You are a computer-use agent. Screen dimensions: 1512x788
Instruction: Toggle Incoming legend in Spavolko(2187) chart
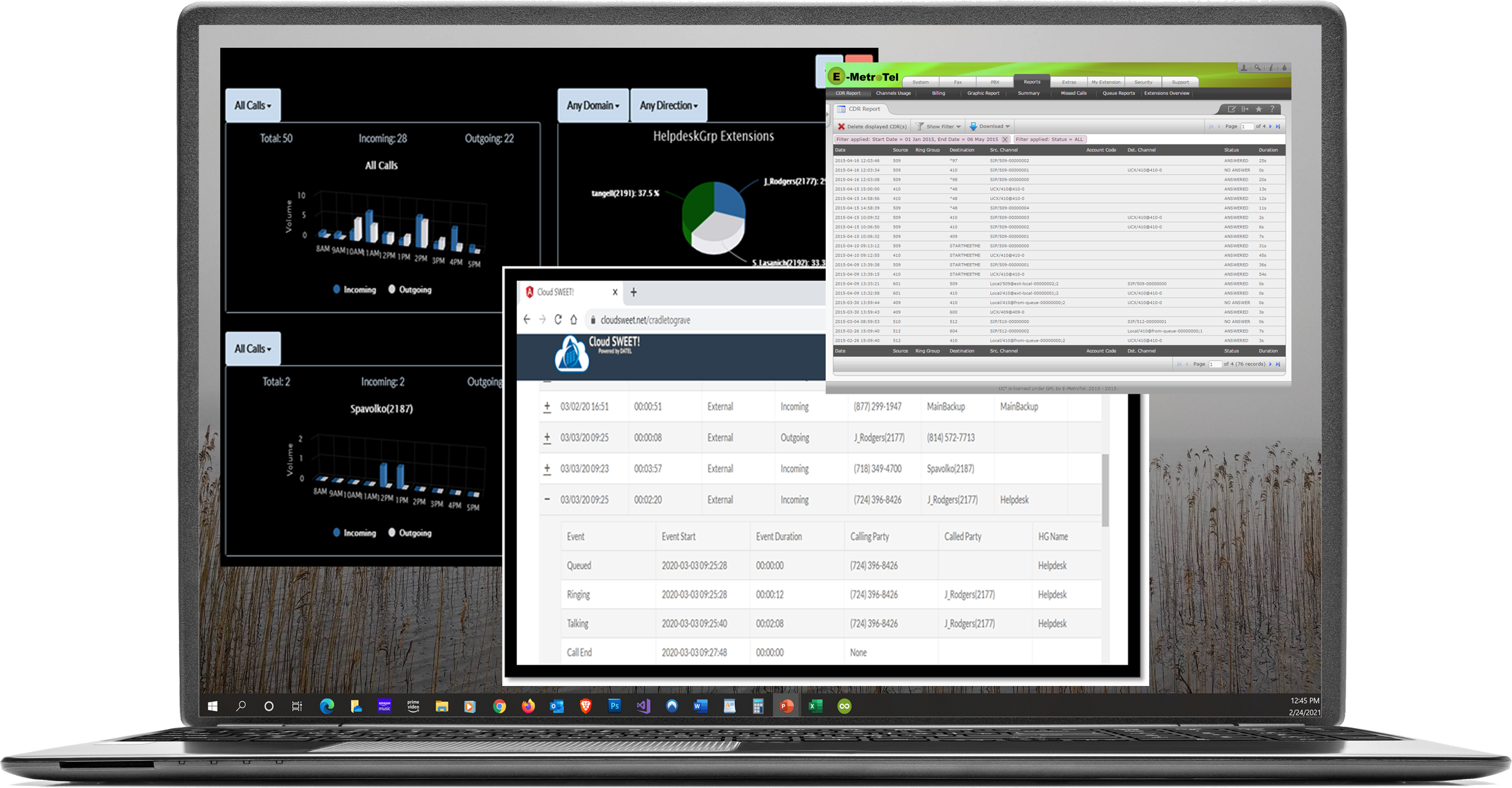(x=355, y=533)
